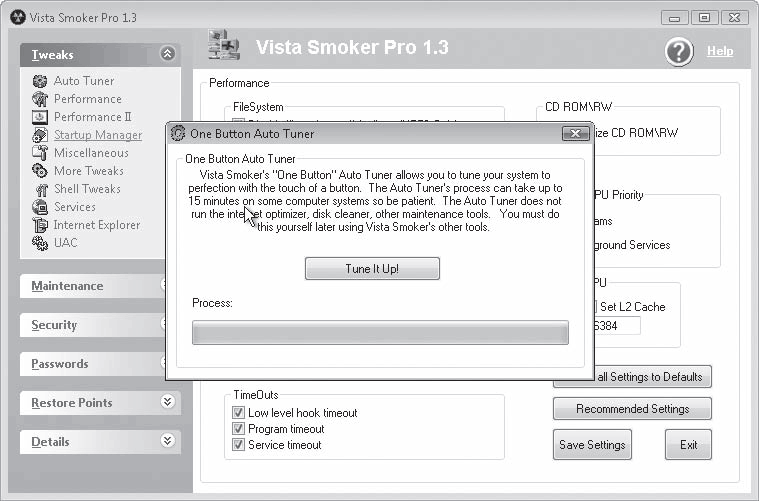Expand the Maintenance section
The image size is (759, 501).
(92, 286)
